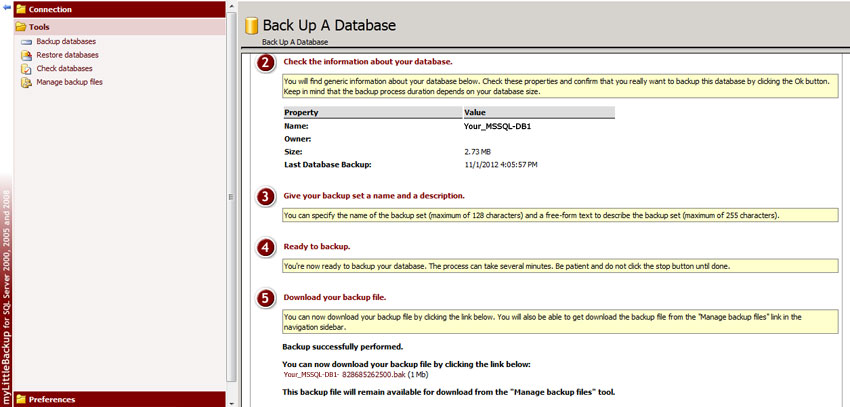Viewport: 850px width, 407px height.
Task: Click the Preferences folder icon
Action: (x=21, y=399)
